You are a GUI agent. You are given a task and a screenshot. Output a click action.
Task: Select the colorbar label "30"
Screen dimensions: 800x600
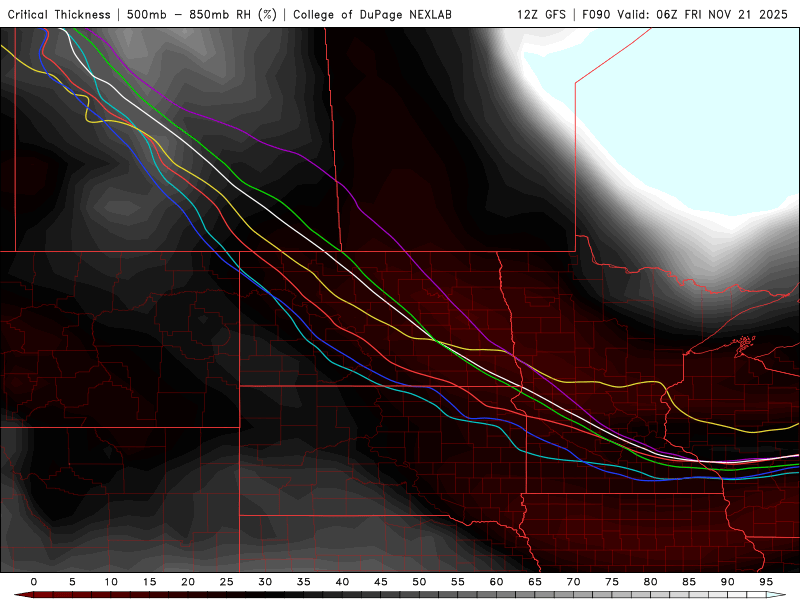[265, 582]
